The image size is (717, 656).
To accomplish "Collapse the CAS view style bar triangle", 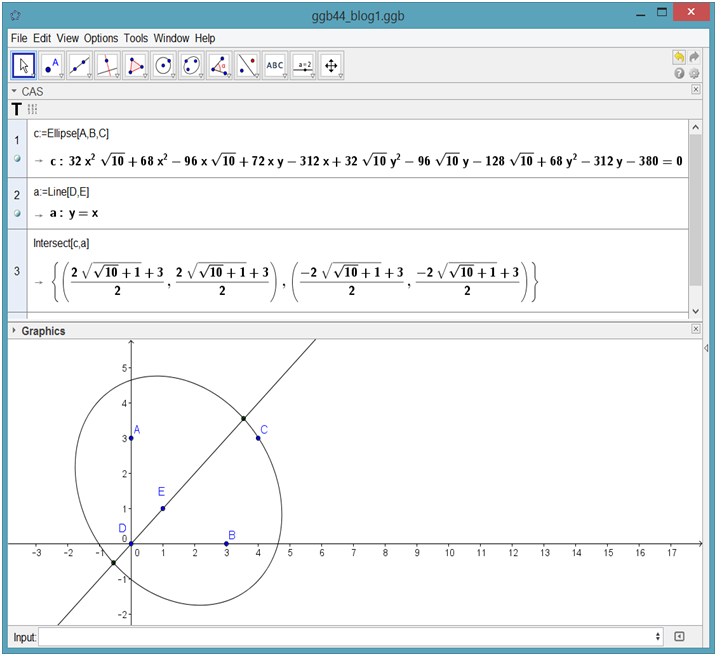I will pyautogui.click(x=14, y=91).
